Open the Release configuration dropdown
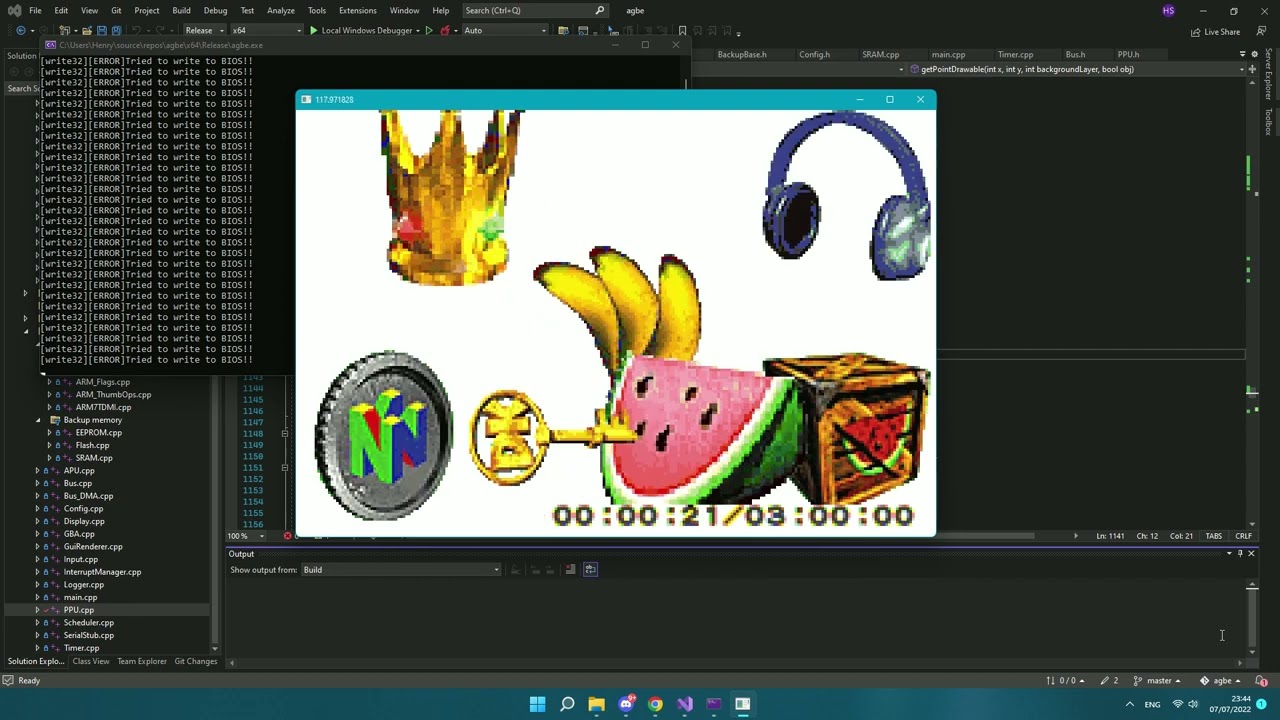 pos(204,30)
